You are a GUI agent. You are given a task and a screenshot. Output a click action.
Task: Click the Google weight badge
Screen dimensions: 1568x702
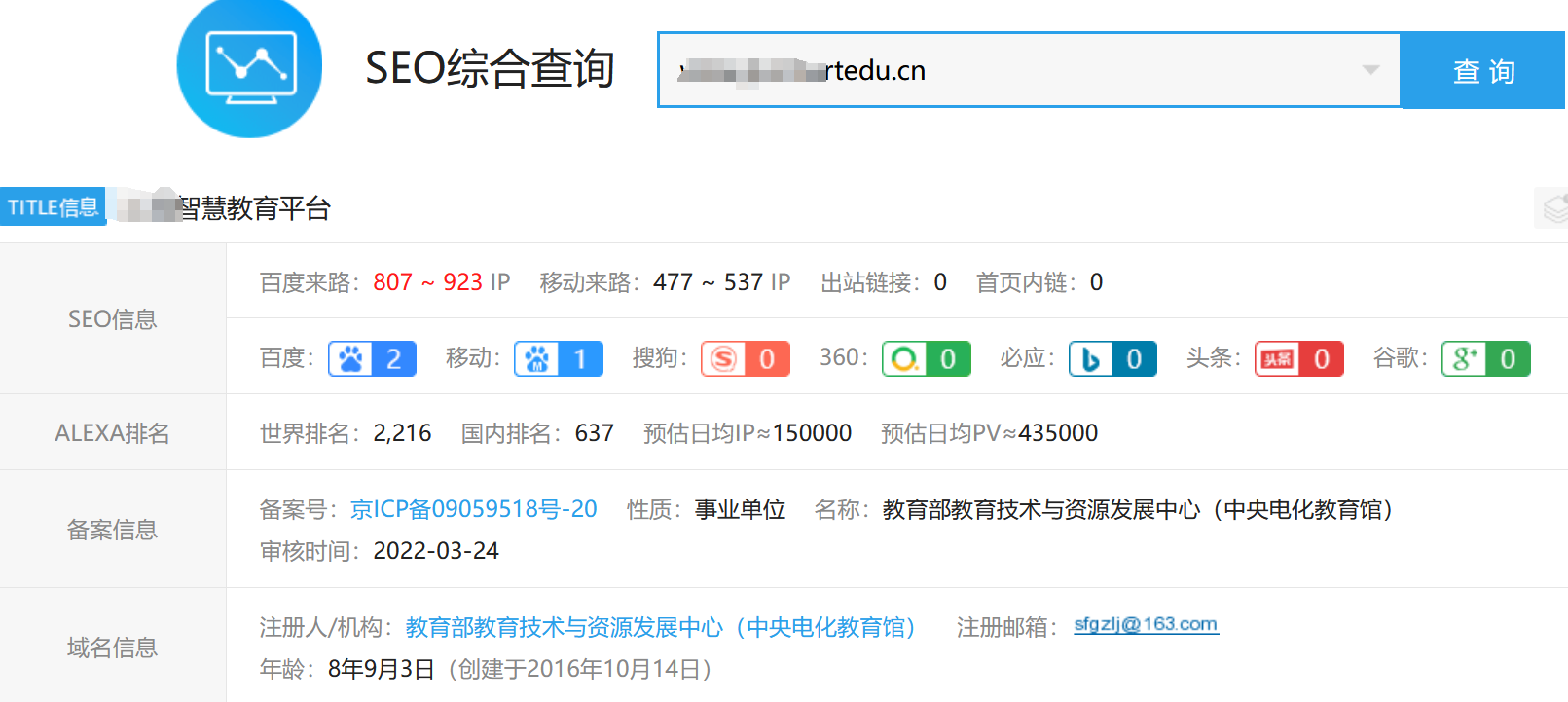[1486, 359]
